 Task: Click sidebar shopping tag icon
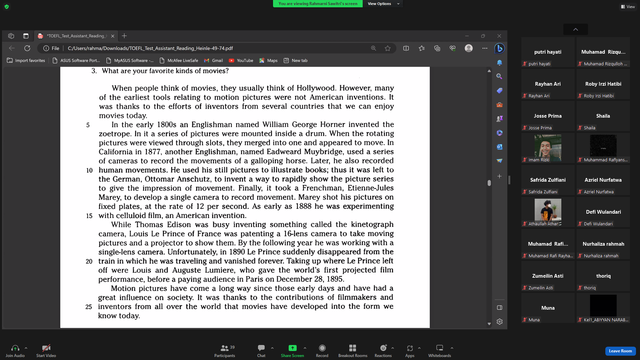coord(499,91)
